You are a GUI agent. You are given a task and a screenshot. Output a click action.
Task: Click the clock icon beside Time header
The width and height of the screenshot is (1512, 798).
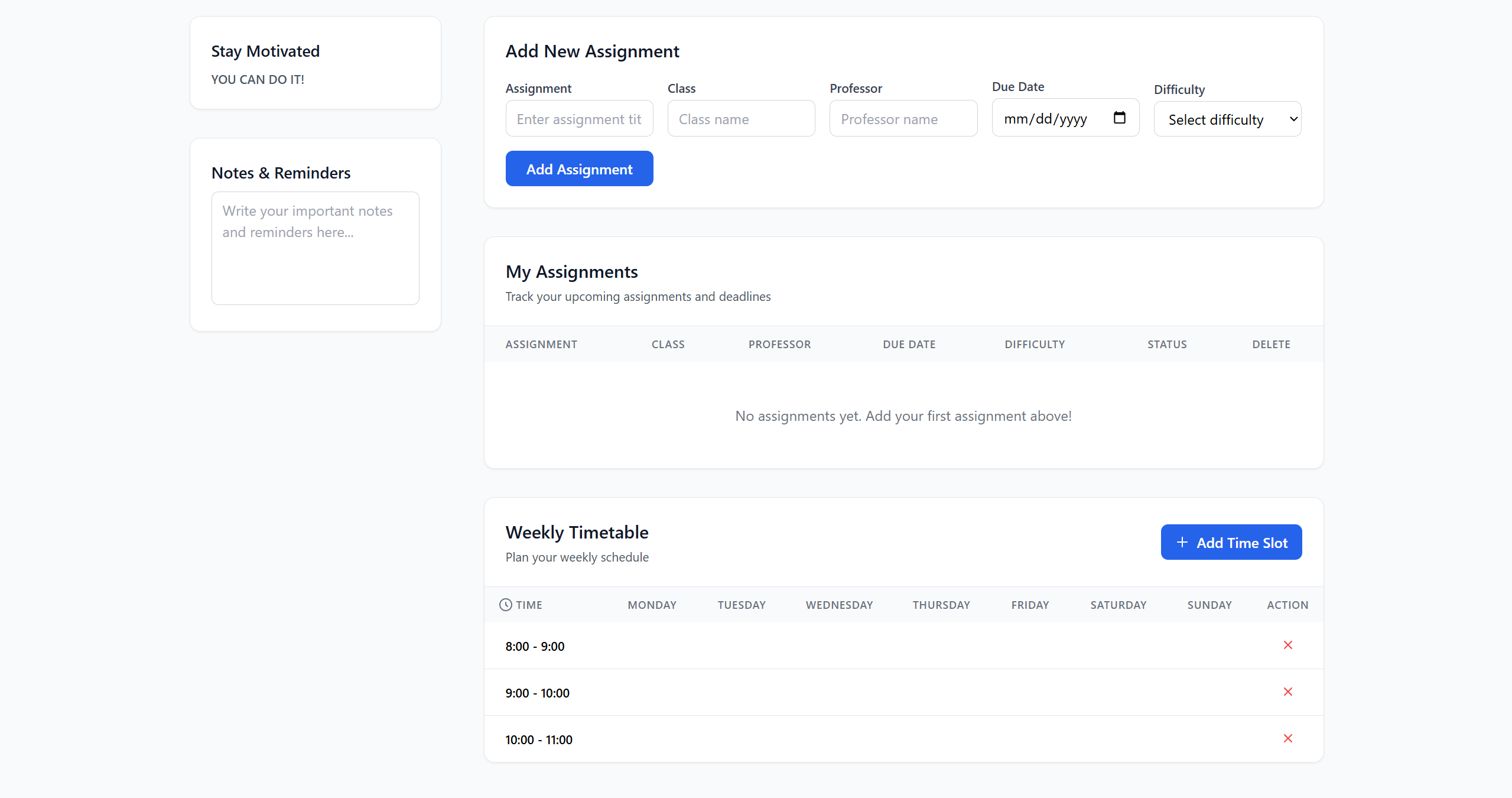[x=505, y=605]
